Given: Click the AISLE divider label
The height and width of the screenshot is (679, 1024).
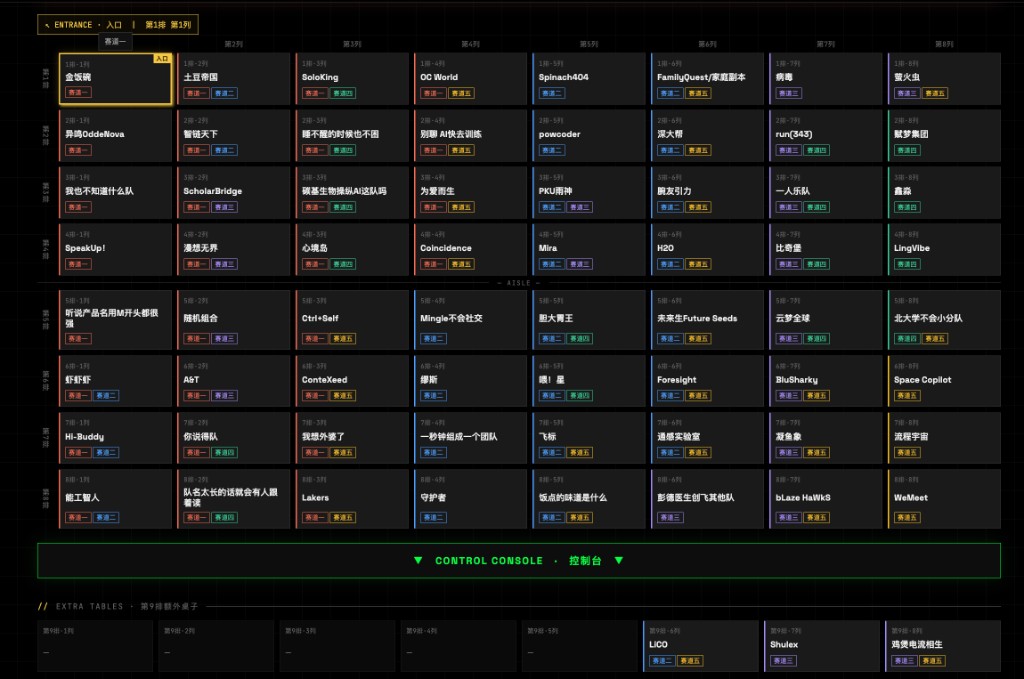Looking at the screenshot, I should [519, 283].
